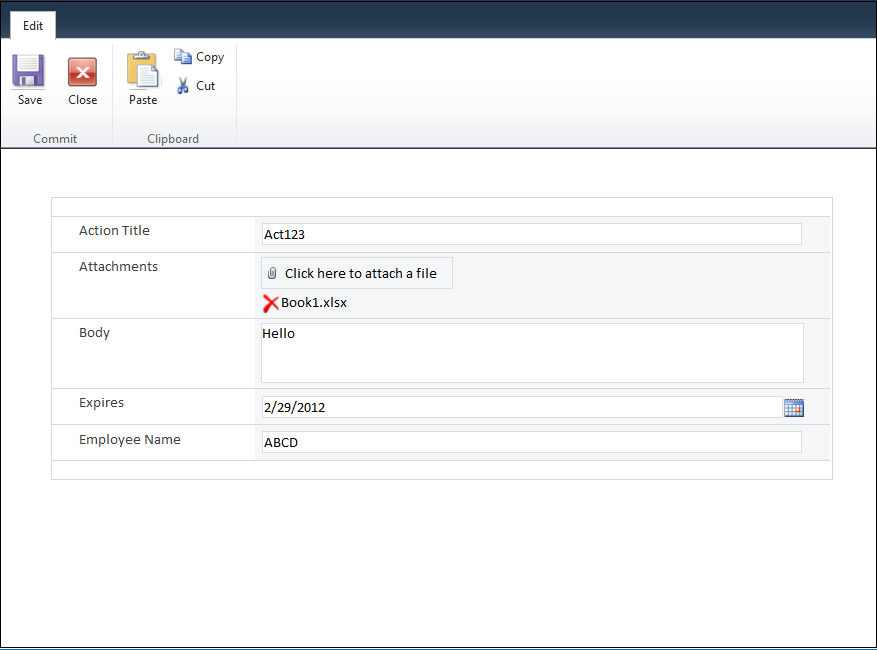Place cursor in the Body text area
The height and width of the screenshot is (650, 877).
pyautogui.click(x=530, y=350)
